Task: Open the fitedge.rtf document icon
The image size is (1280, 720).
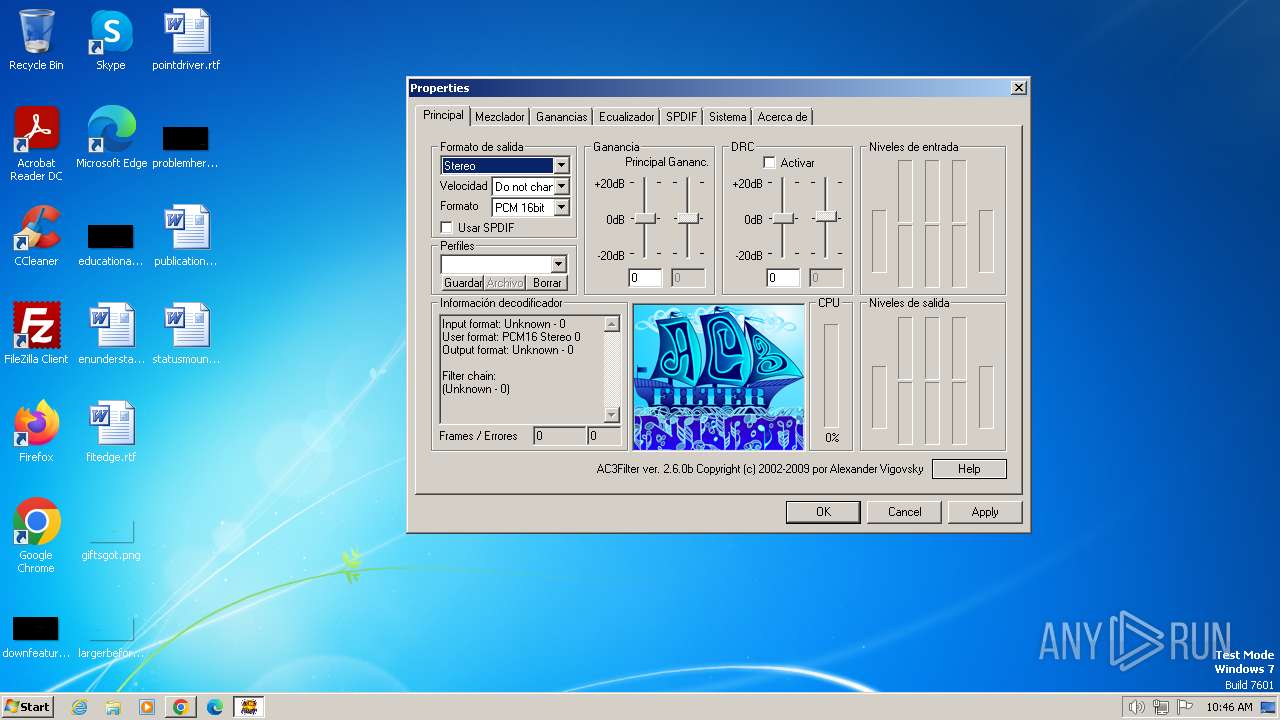Action: (110, 432)
